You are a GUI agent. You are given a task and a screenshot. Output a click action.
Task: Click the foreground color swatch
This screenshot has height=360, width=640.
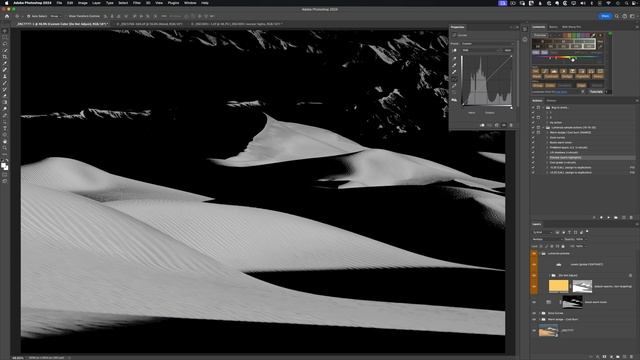click(4, 165)
